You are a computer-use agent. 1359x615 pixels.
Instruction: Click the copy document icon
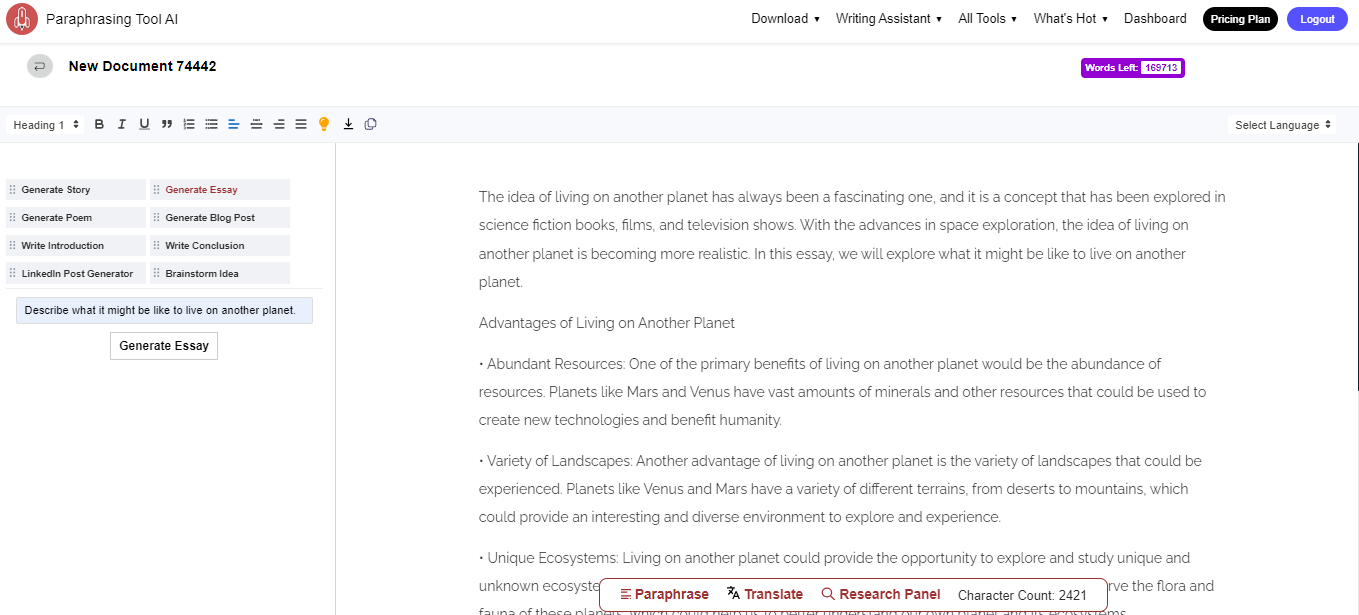coord(371,124)
